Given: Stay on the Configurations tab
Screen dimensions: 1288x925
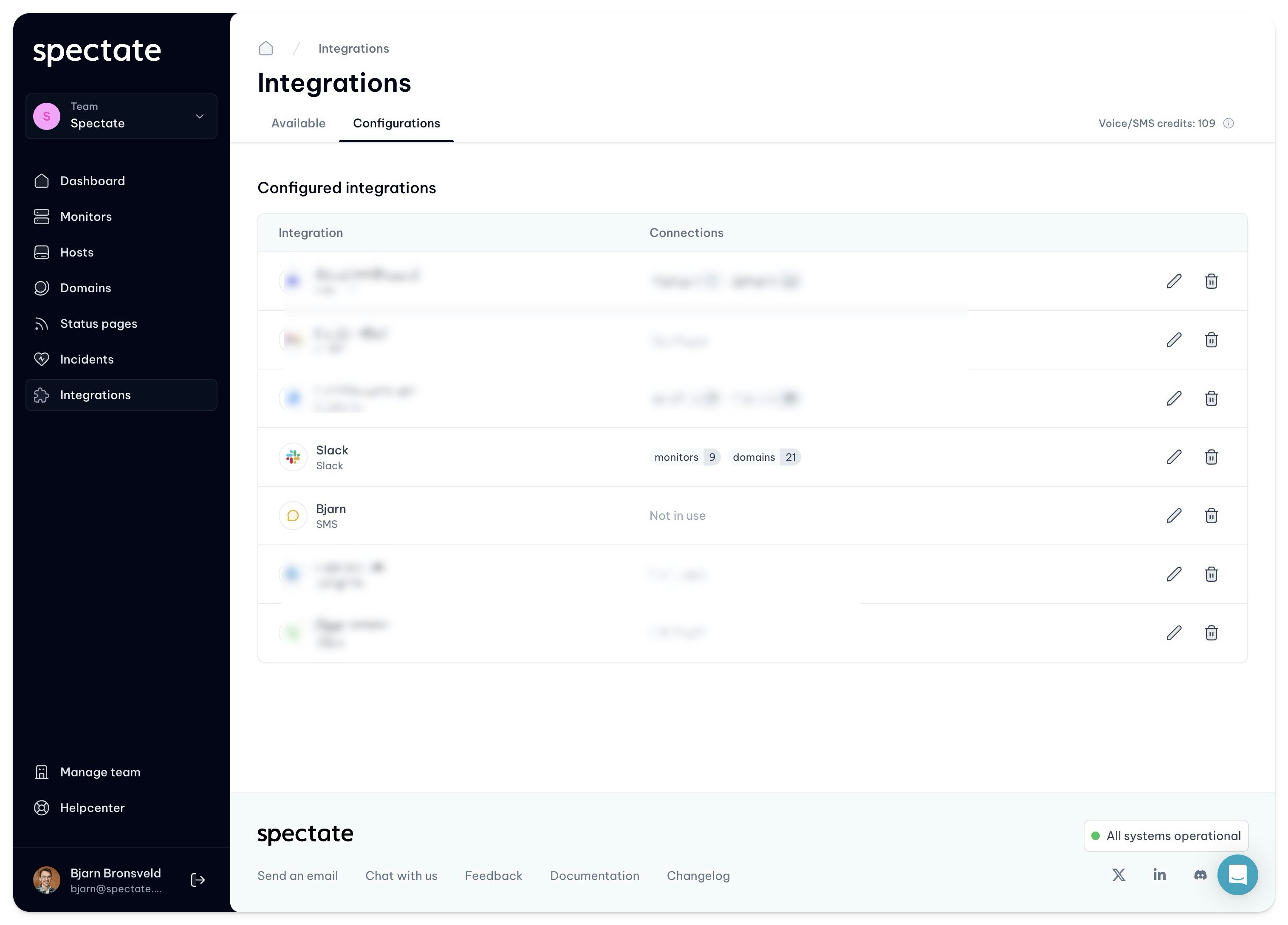Looking at the screenshot, I should [x=396, y=123].
